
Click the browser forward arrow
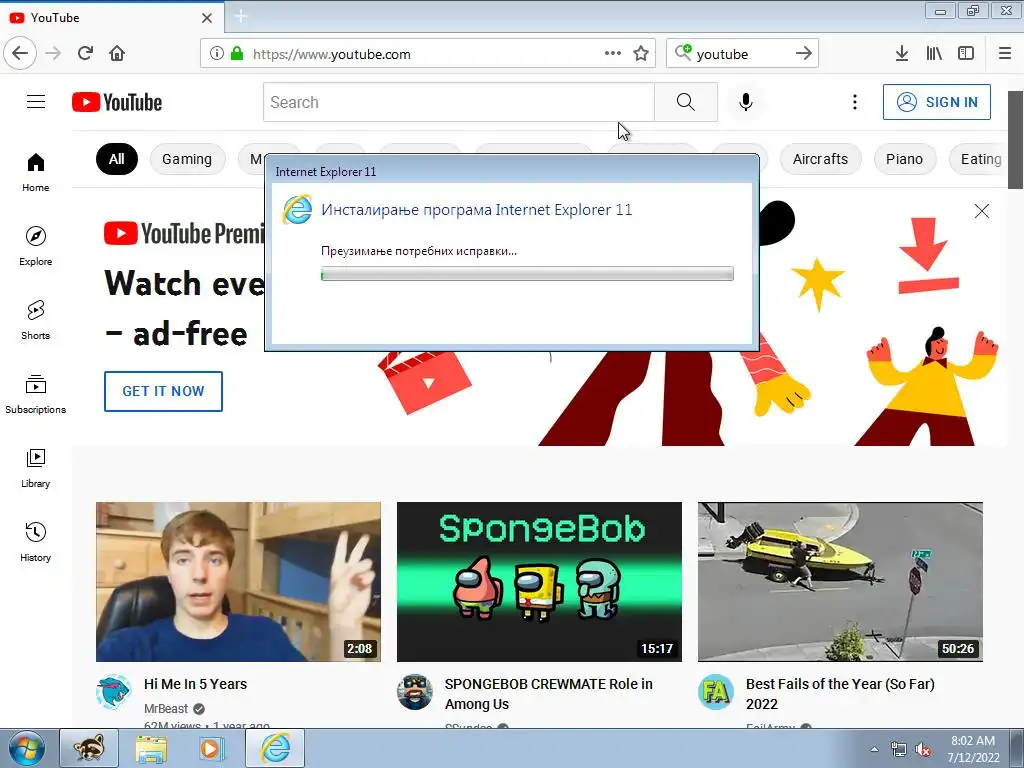pyautogui.click(x=53, y=53)
